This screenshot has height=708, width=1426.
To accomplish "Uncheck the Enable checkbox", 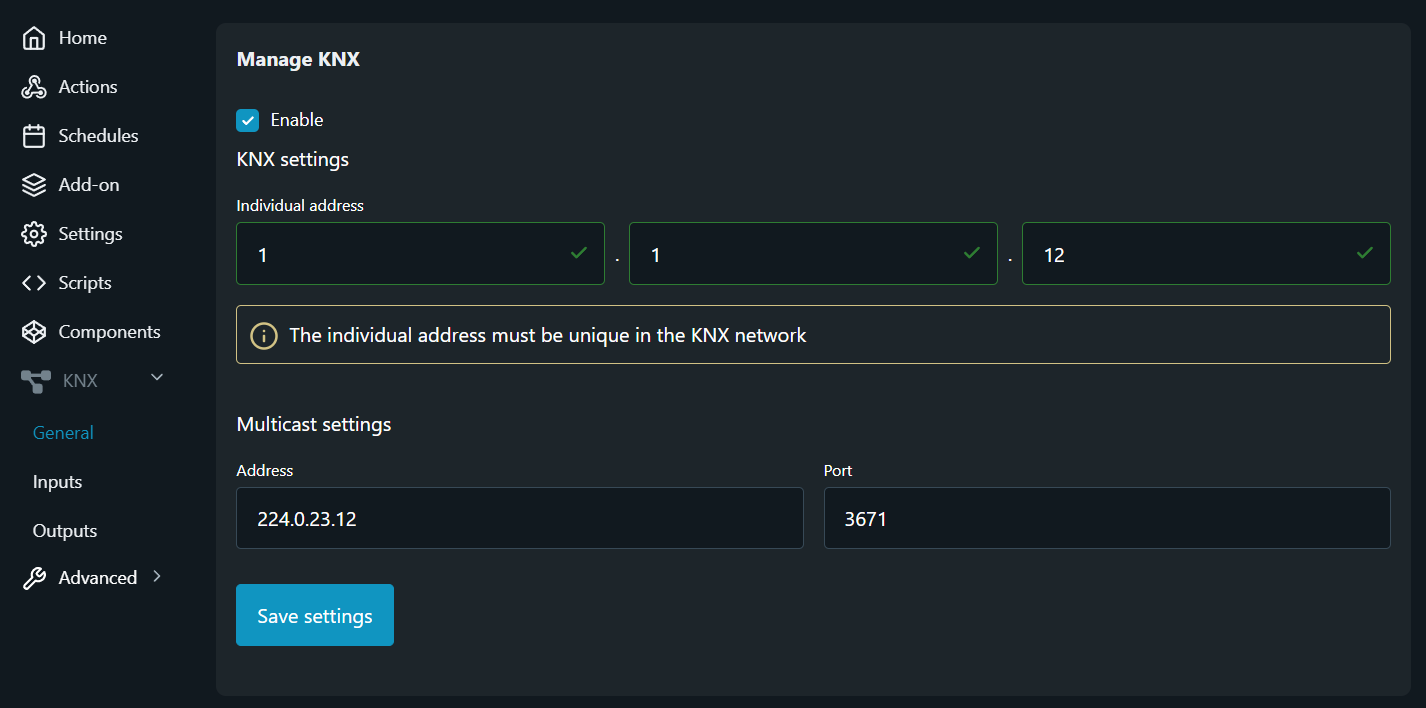I will click(248, 120).
